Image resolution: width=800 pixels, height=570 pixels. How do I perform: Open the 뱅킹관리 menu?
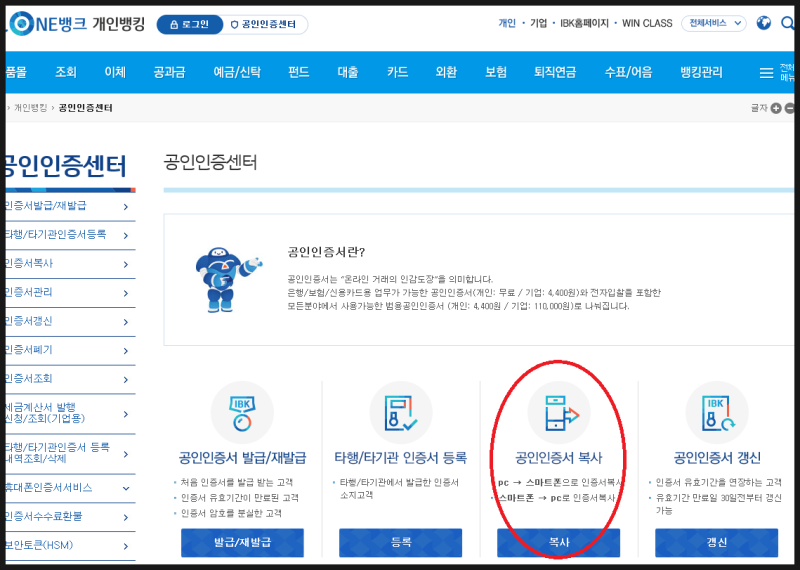pos(701,72)
